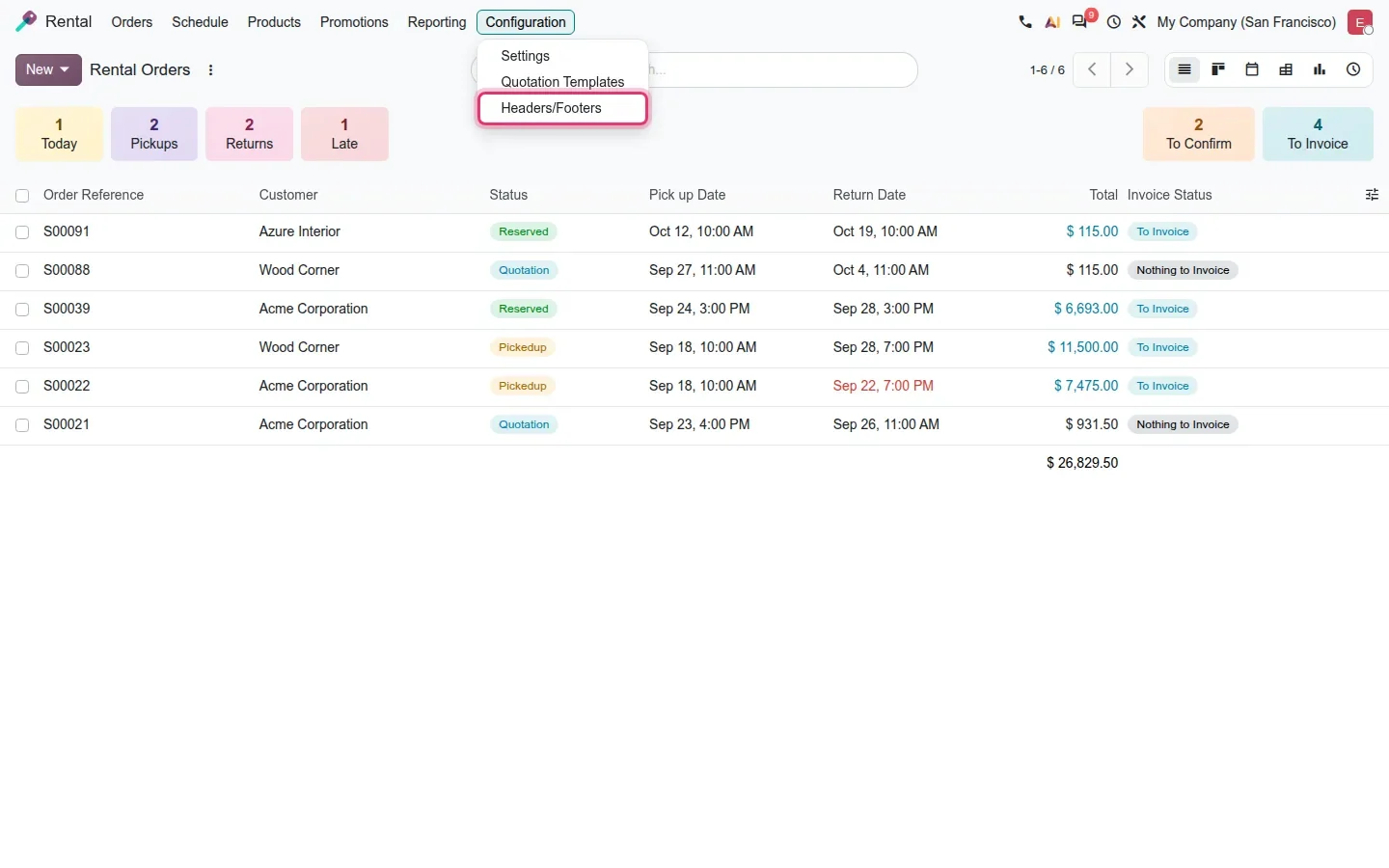Open the activities clock icon

(1114, 22)
